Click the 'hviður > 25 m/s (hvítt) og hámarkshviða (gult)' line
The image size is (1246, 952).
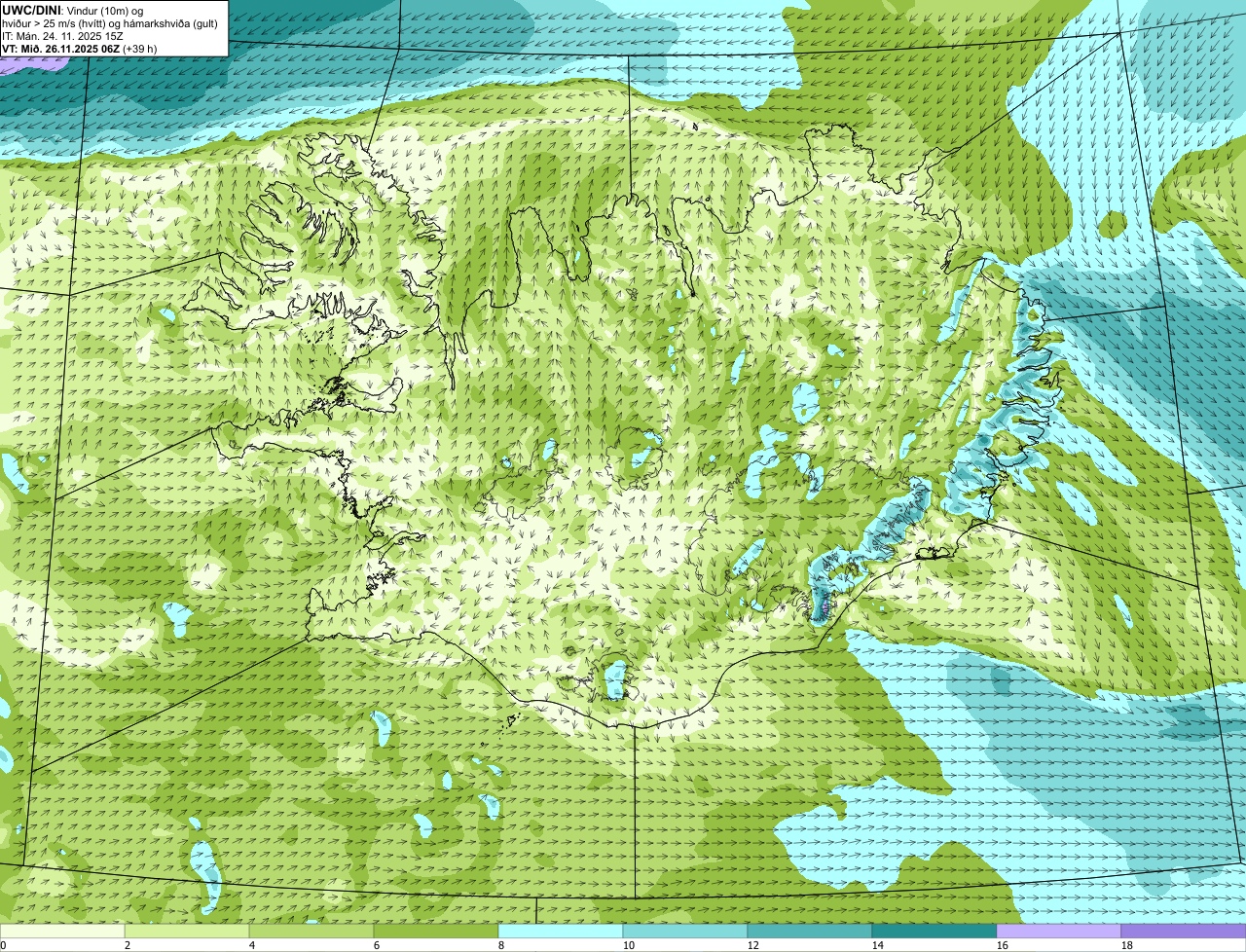tap(110, 23)
